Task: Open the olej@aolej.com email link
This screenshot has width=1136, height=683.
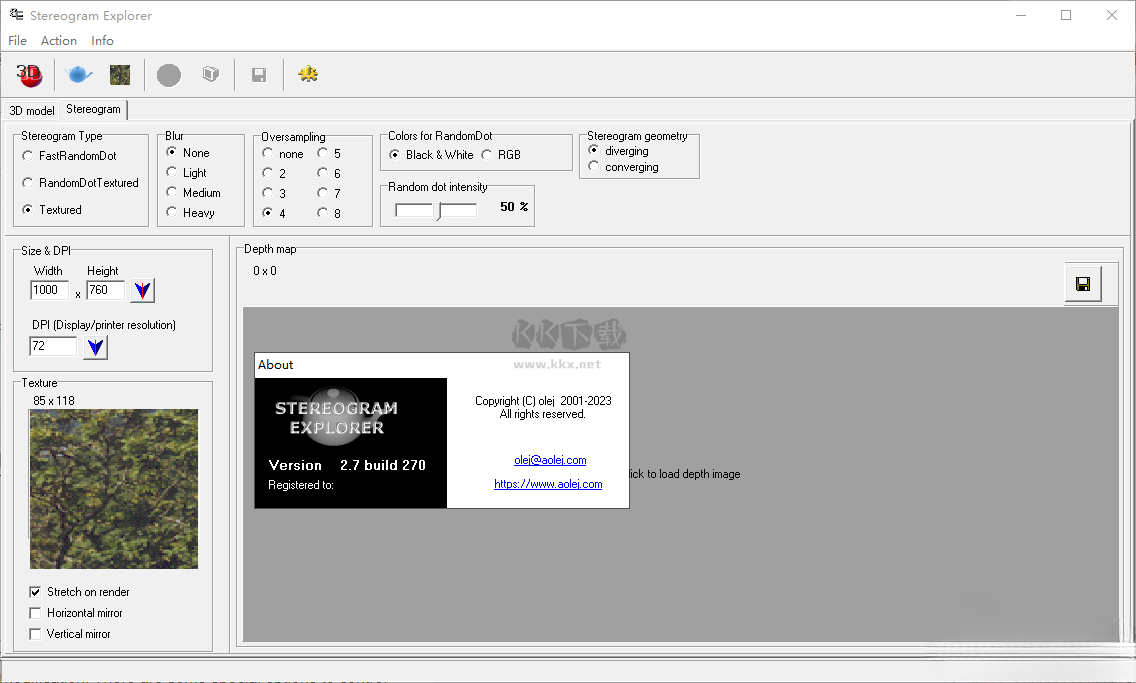Action: click(x=550, y=460)
